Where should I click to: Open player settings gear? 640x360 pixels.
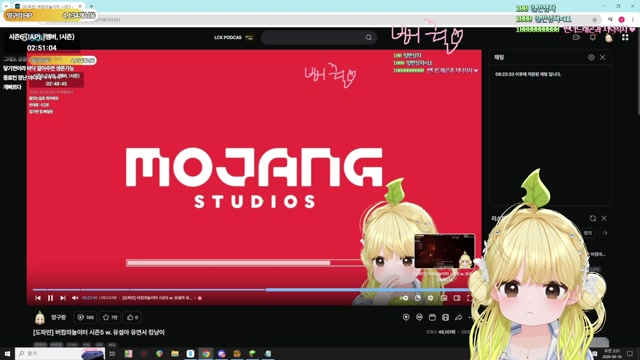point(431,298)
